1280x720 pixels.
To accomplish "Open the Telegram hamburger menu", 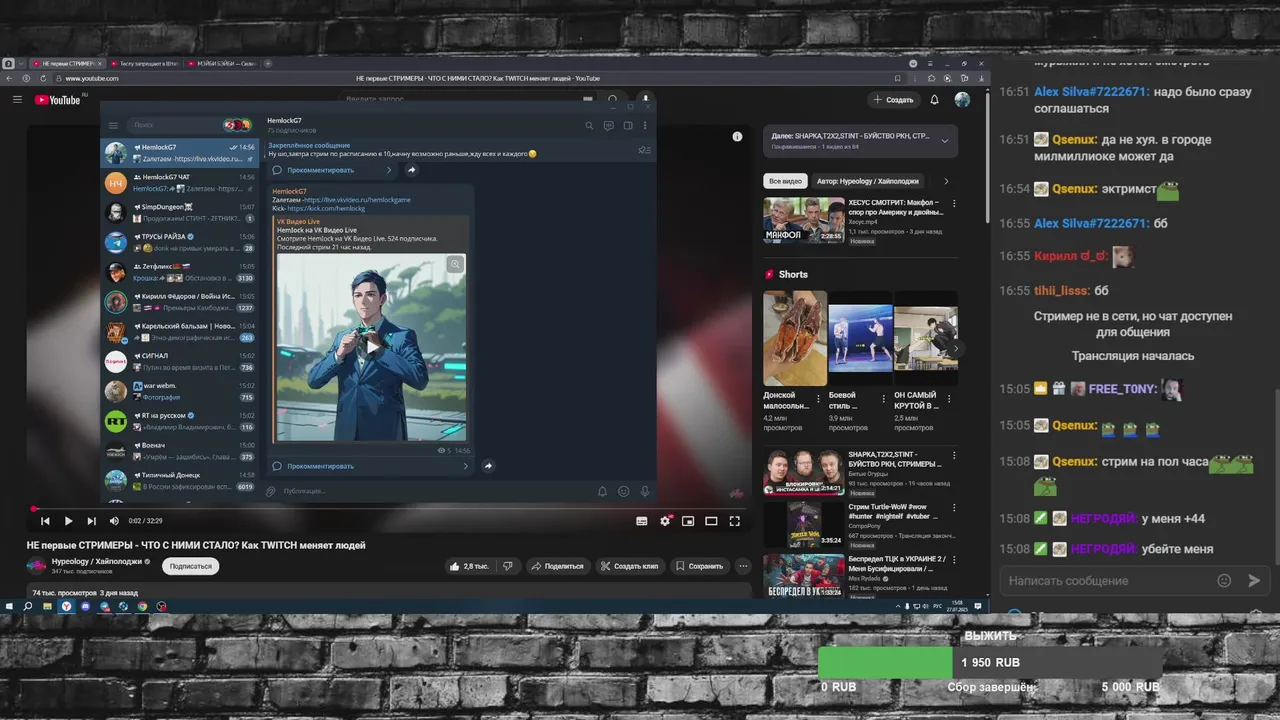I will click(x=113, y=125).
